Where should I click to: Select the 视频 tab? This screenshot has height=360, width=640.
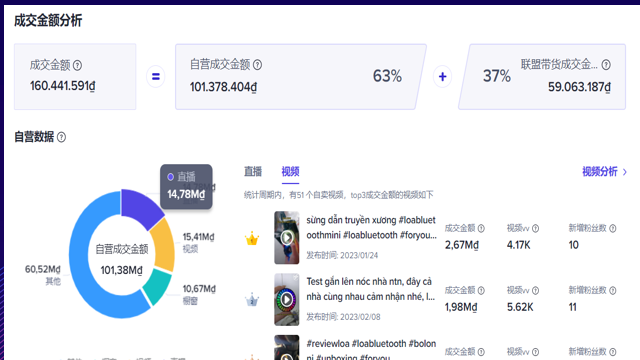[x=290, y=171]
